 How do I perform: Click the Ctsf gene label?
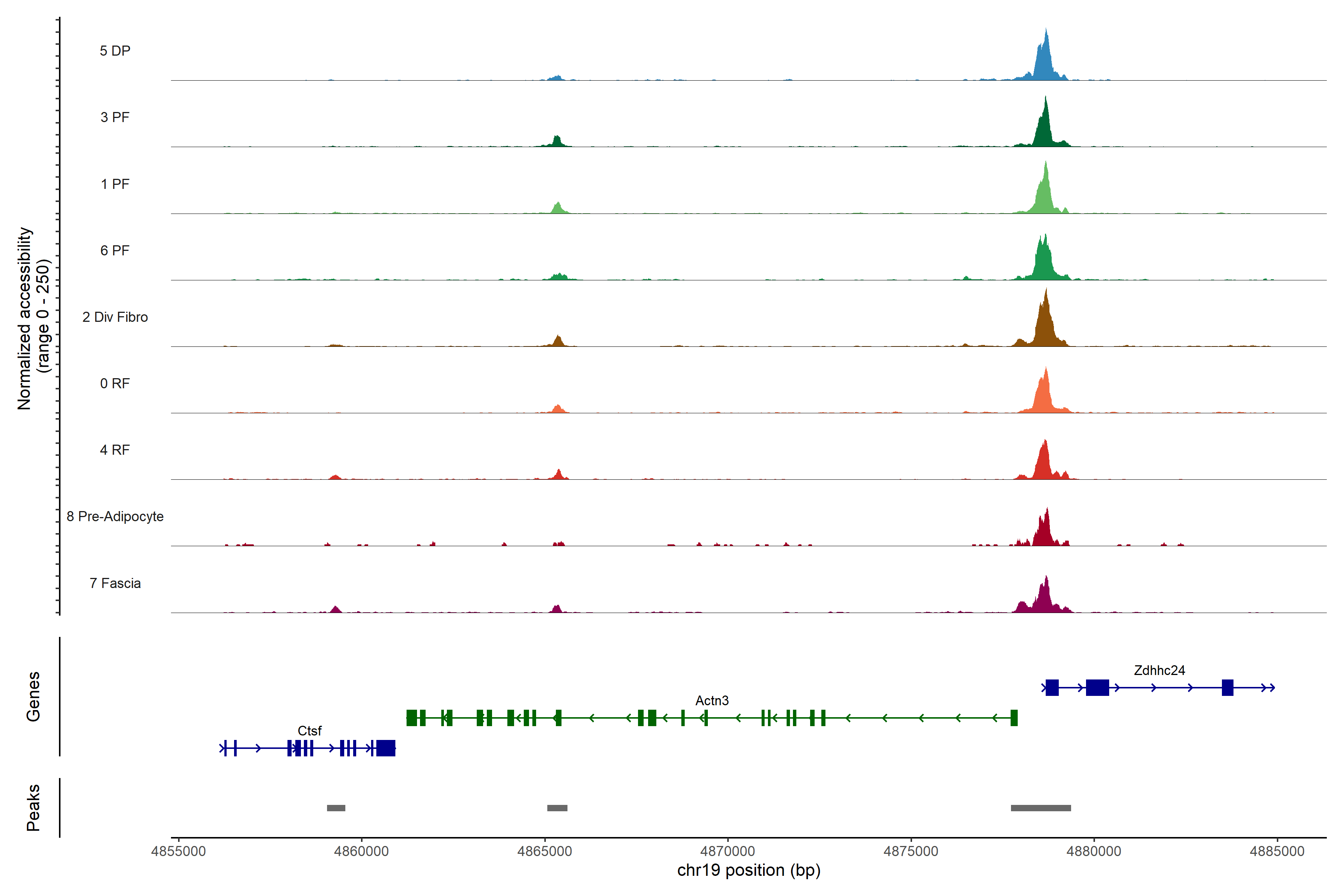309,731
